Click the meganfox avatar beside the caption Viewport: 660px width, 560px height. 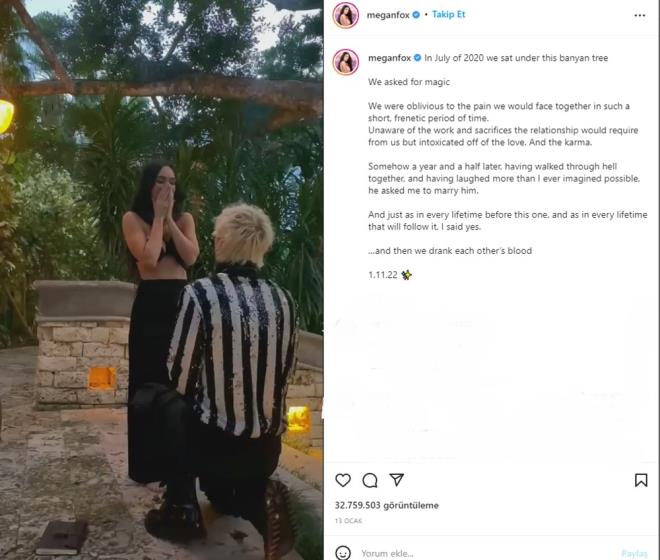[x=346, y=62]
